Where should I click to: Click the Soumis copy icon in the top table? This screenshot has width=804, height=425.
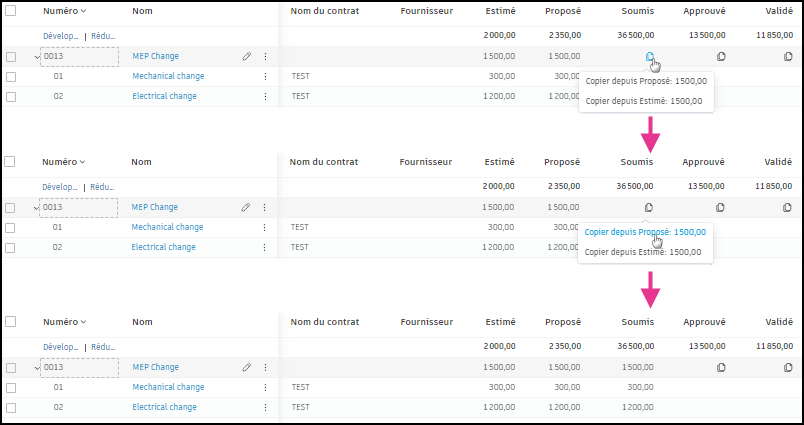click(649, 57)
